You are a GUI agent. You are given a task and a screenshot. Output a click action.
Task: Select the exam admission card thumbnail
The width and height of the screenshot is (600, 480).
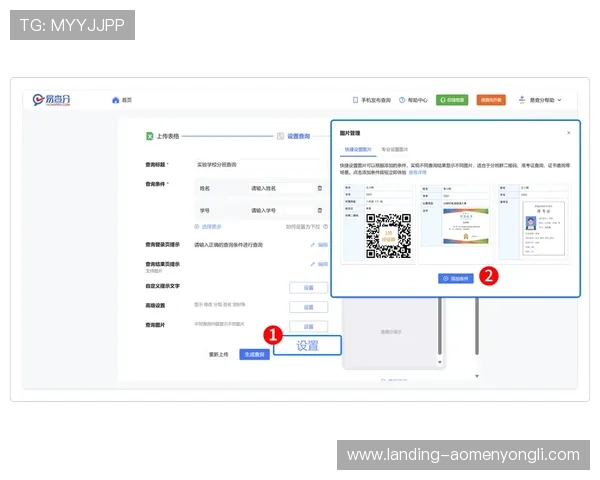(534, 223)
